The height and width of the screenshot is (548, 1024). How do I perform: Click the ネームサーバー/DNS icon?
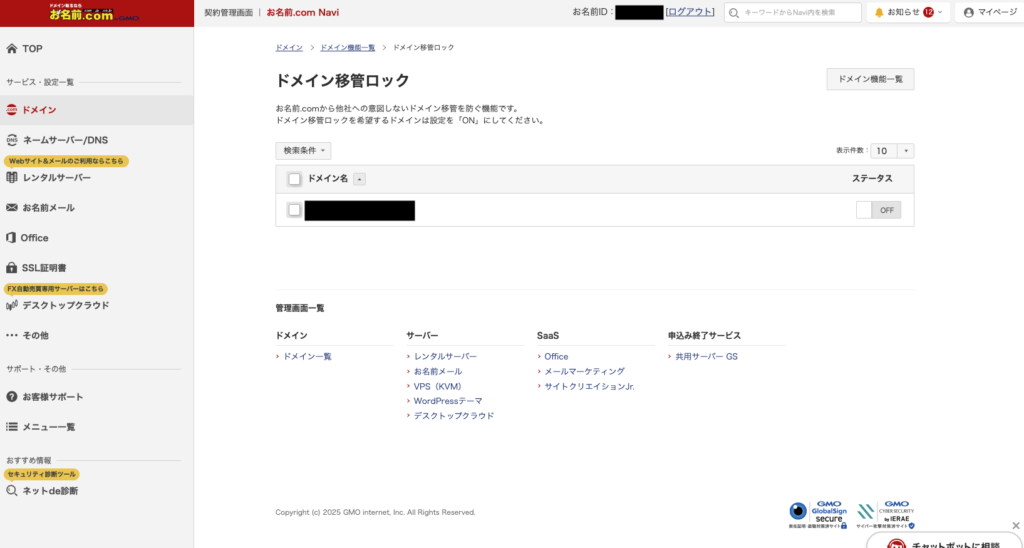click(x=12, y=140)
